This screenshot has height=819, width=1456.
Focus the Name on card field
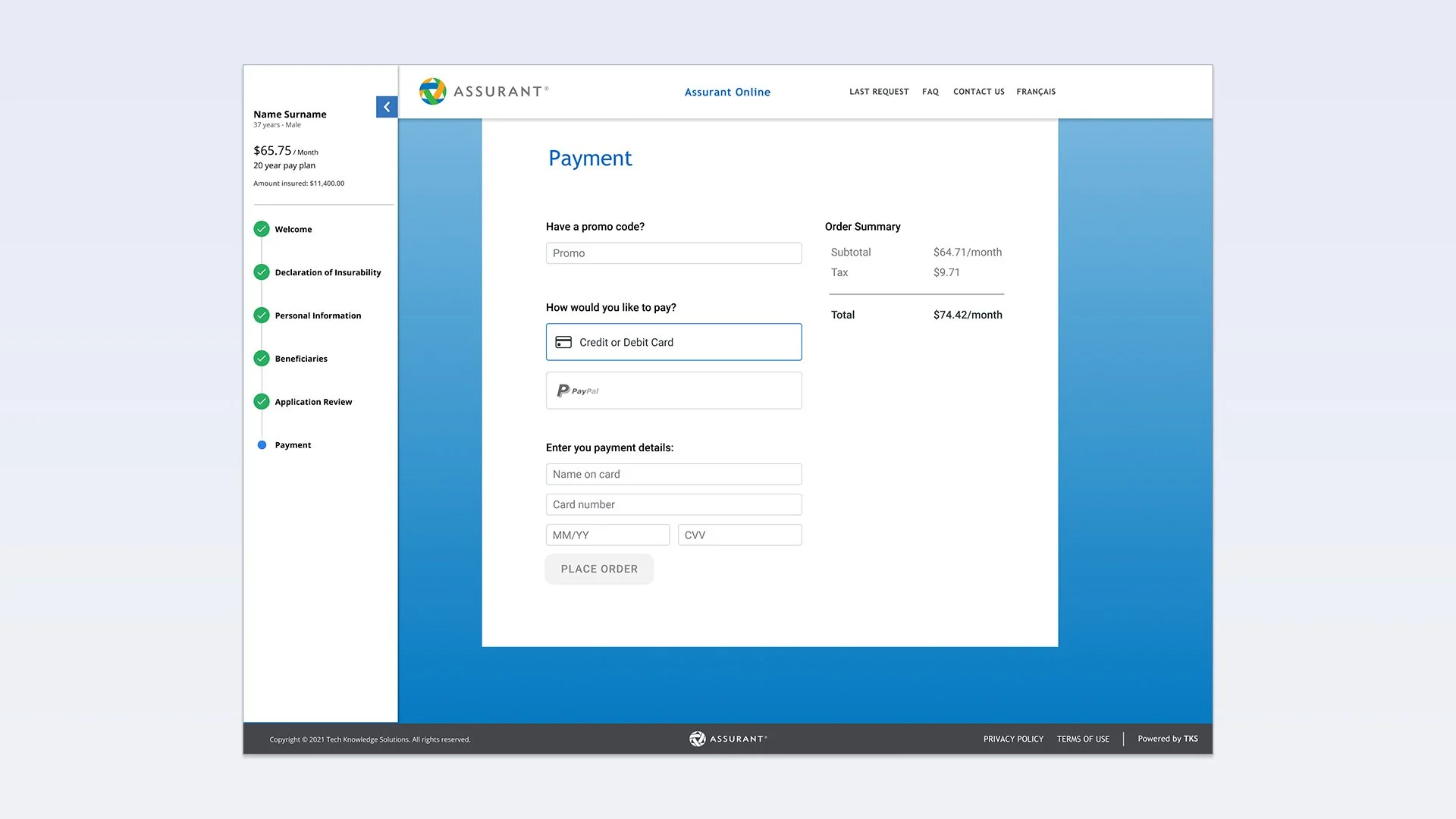673,474
